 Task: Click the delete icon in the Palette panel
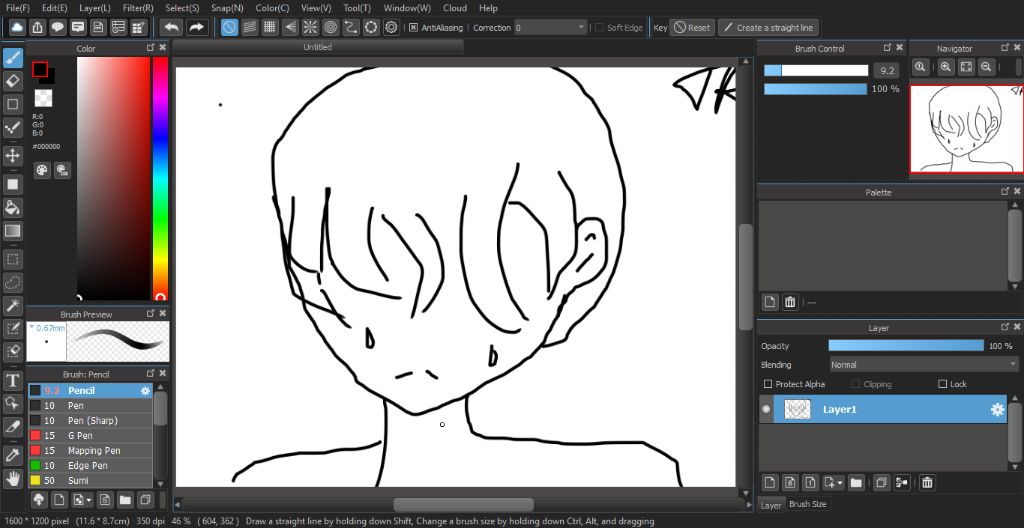[790, 302]
